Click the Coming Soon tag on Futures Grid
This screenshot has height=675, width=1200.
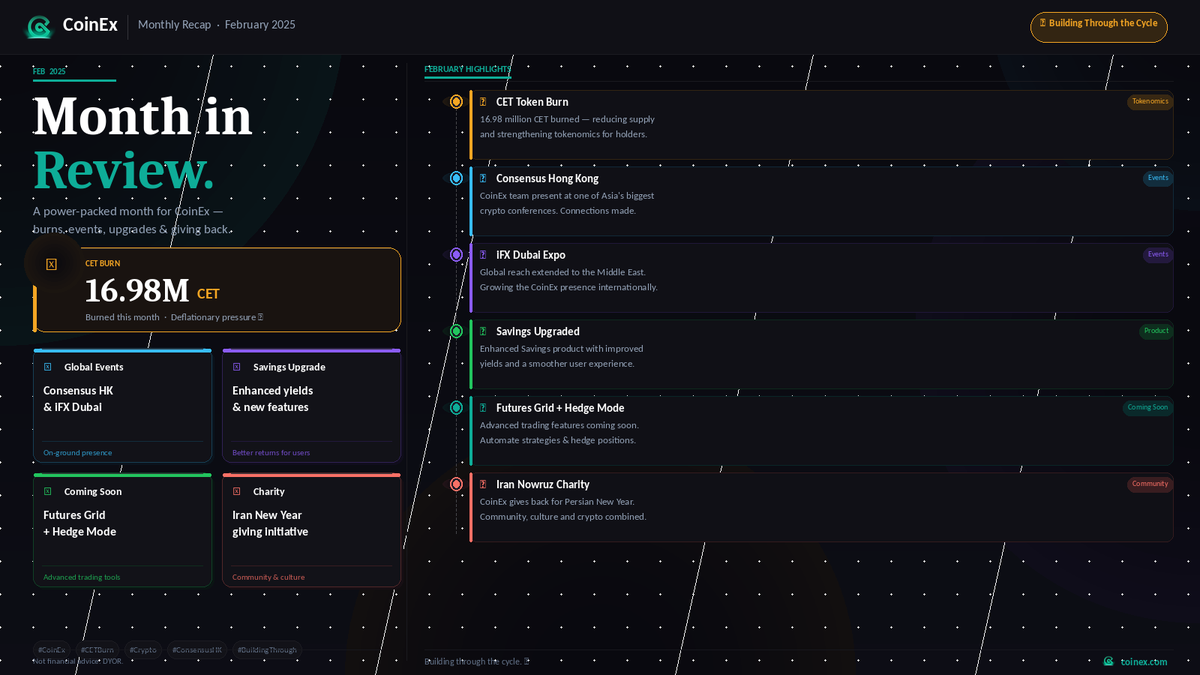point(1147,408)
